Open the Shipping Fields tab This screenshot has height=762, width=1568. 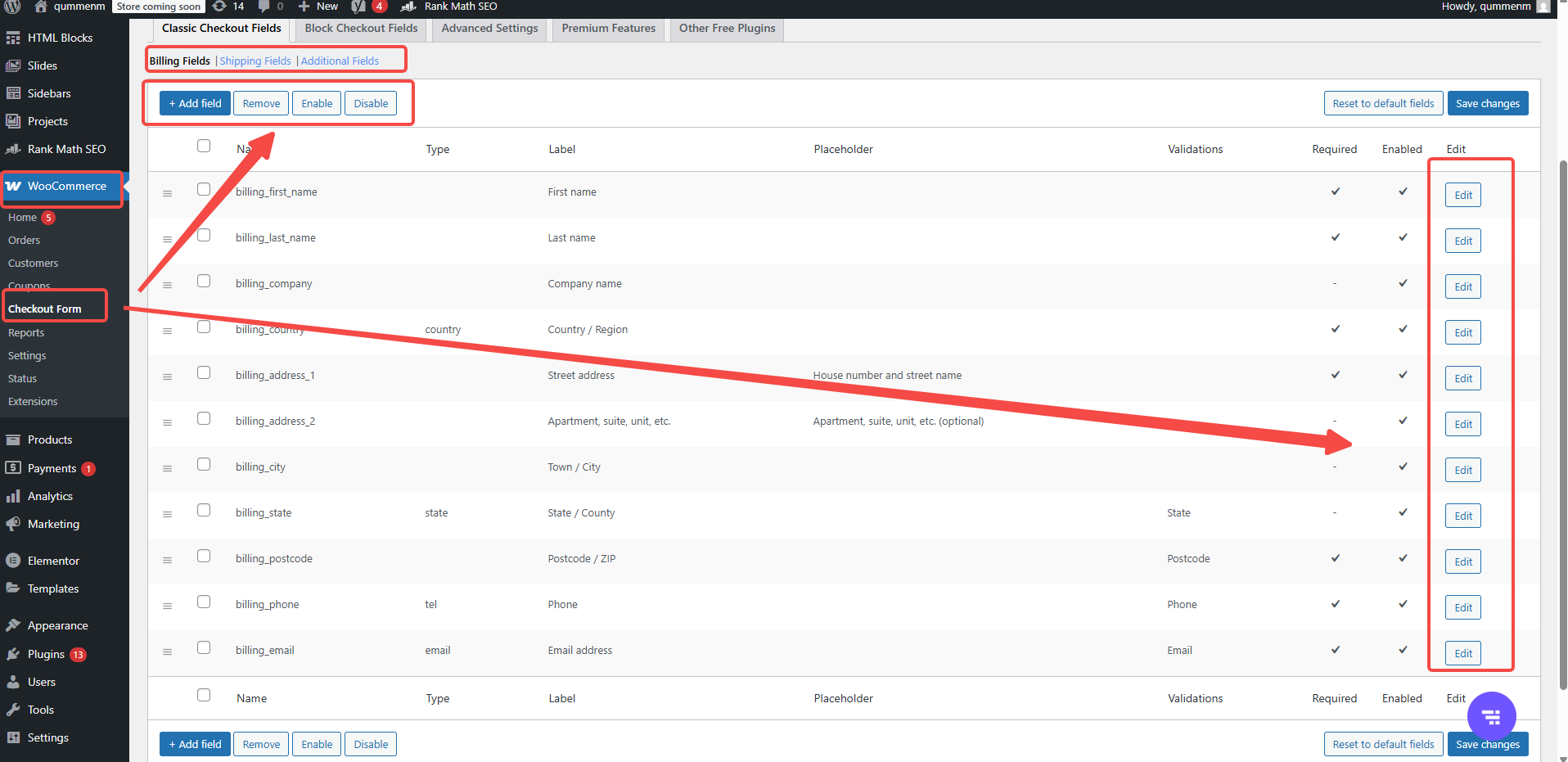point(255,61)
